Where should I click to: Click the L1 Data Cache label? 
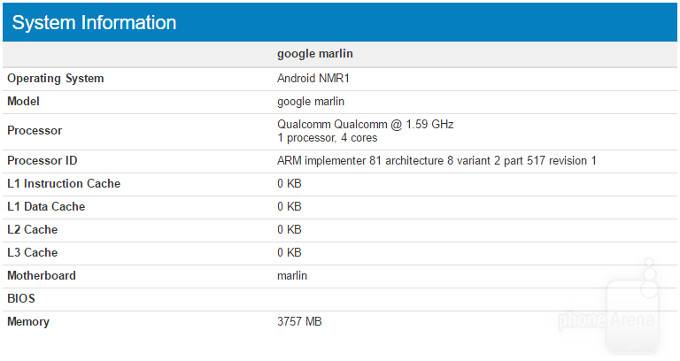[x=46, y=207]
